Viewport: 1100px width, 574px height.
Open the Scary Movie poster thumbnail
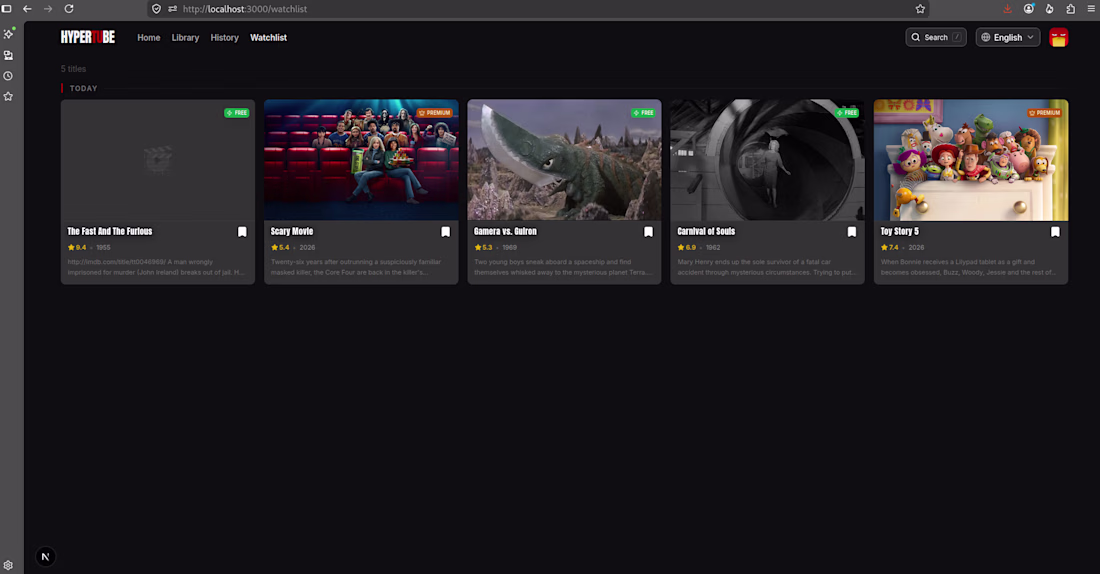click(361, 160)
